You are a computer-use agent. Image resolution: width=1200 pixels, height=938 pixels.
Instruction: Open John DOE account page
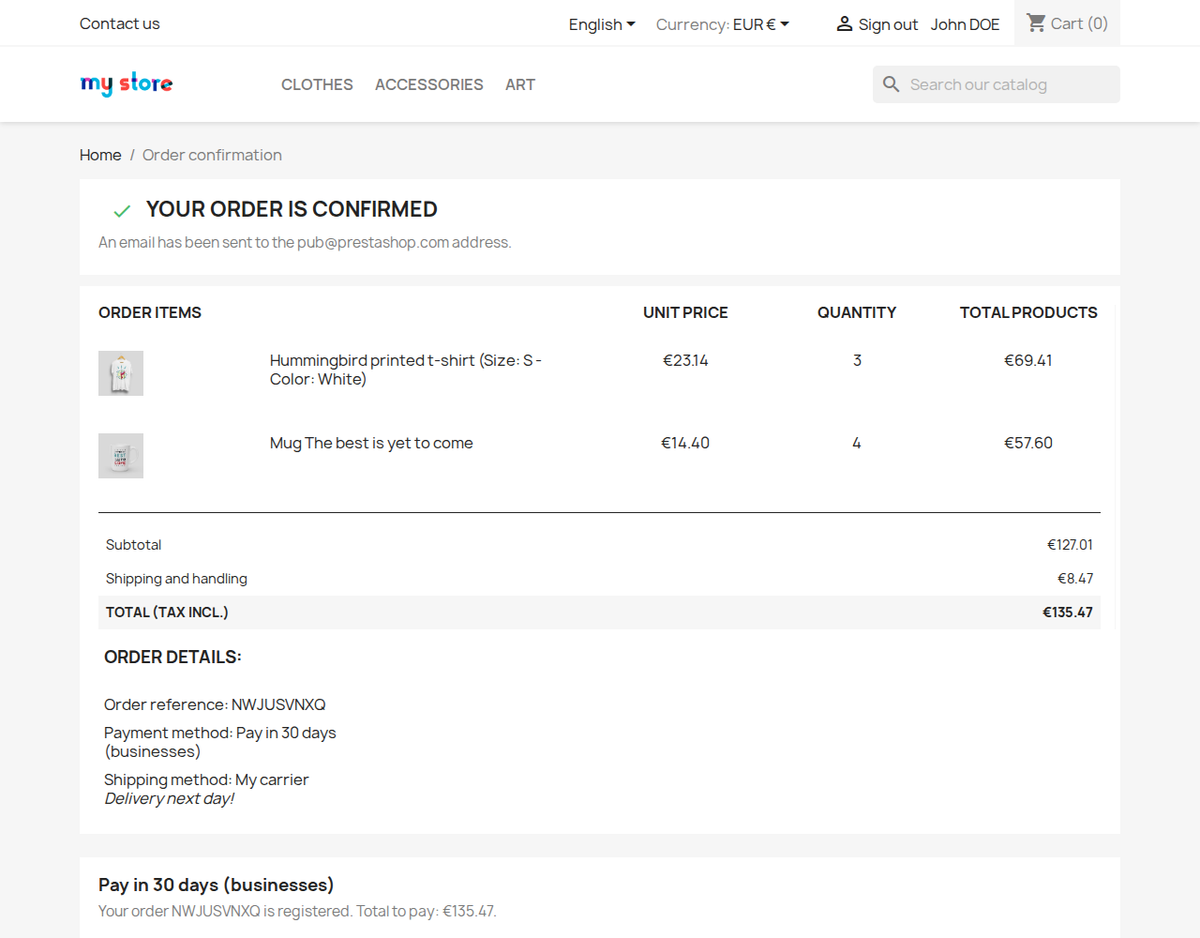click(965, 24)
